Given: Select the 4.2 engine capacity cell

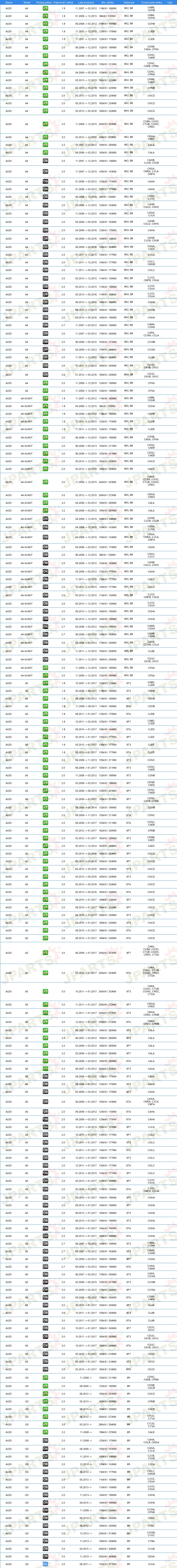Looking at the screenshot, I should tap(63, 1068).
